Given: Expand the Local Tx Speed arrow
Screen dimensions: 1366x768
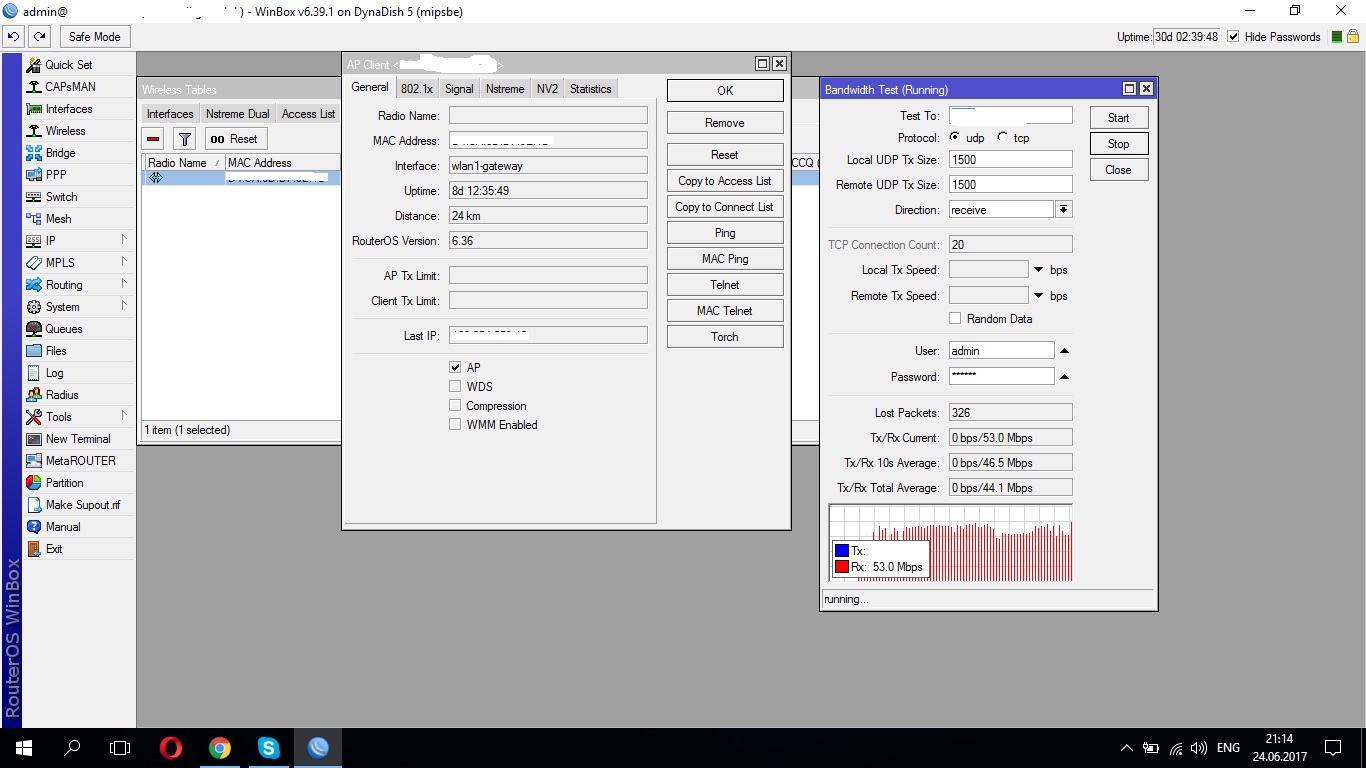Looking at the screenshot, I should tap(1038, 270).
